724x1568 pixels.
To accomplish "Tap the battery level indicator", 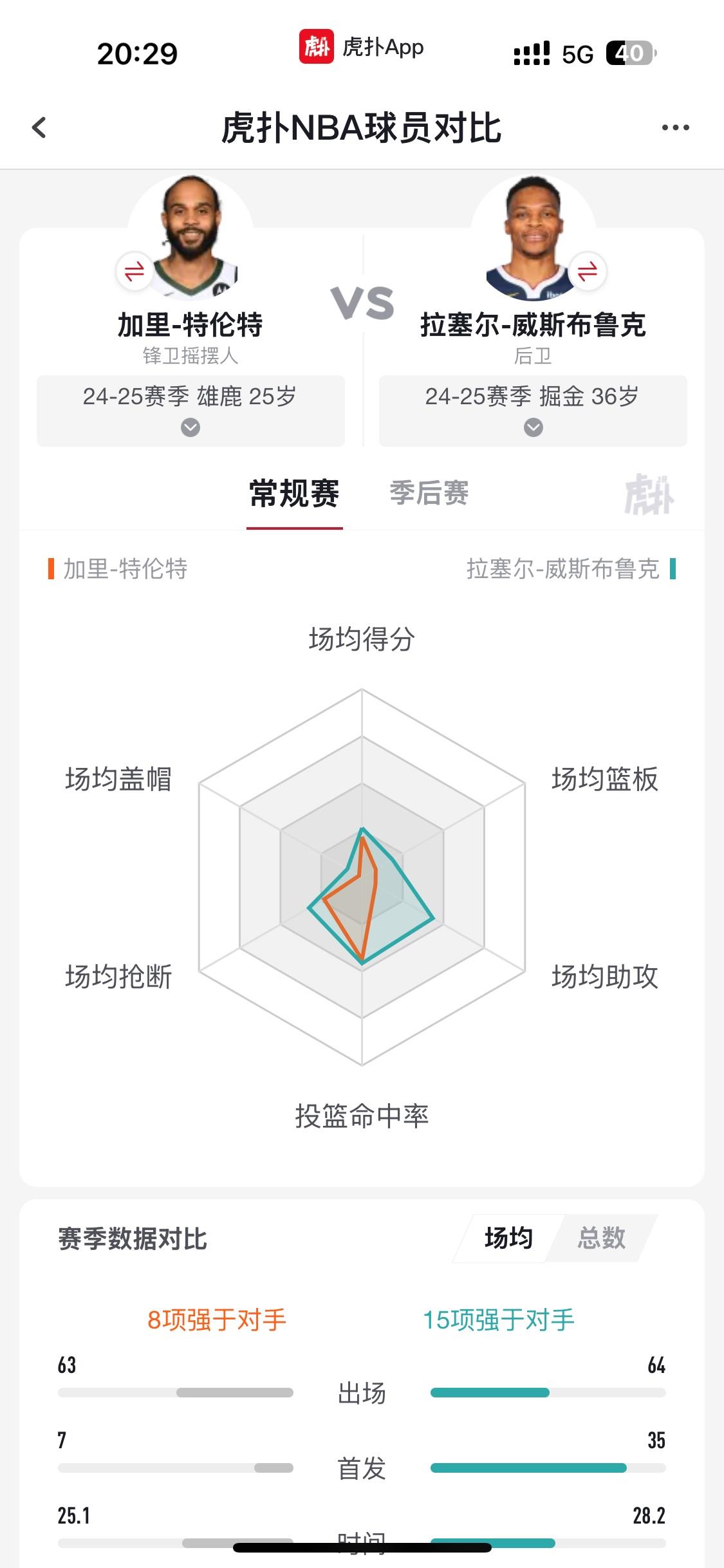I will point(631,53).
